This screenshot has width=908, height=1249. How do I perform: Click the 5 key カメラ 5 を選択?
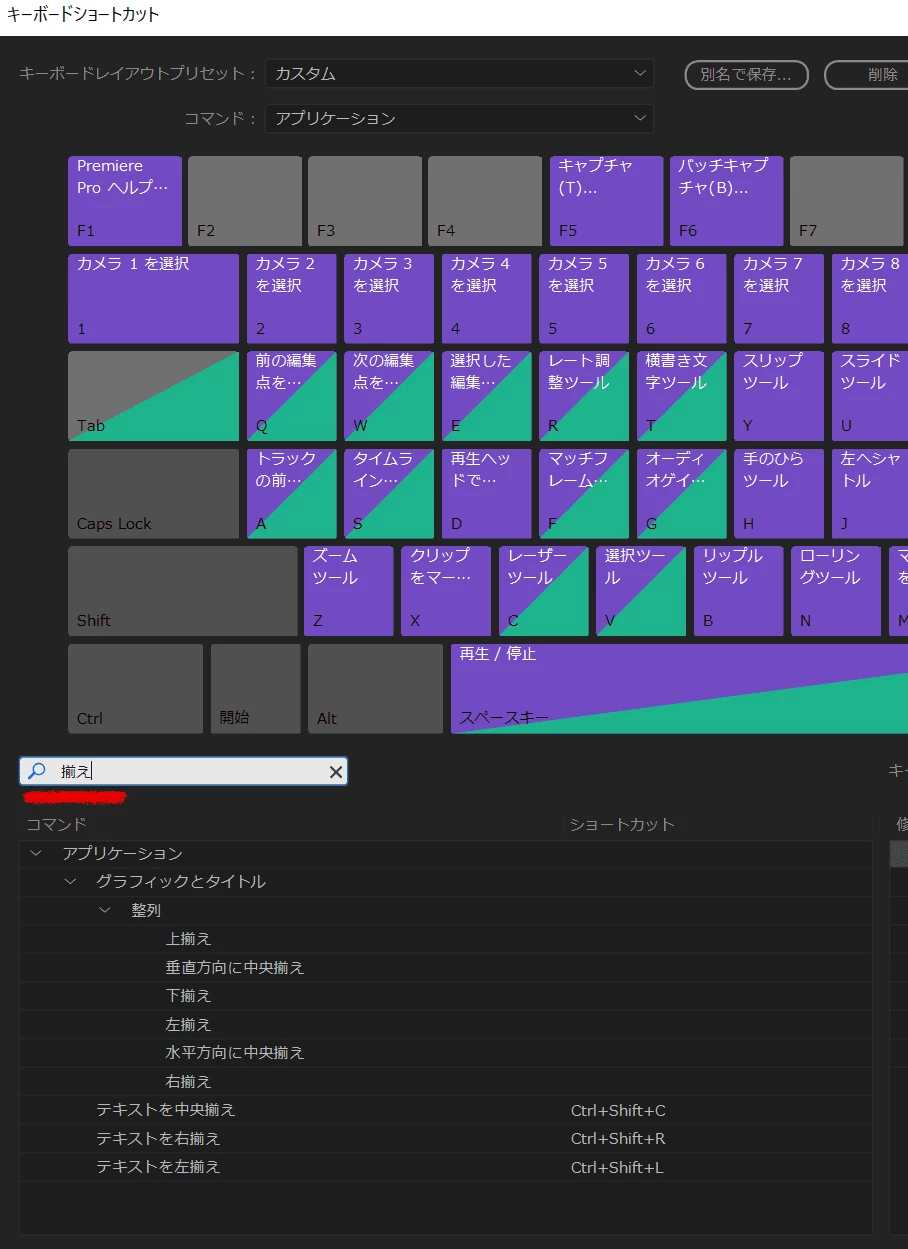(x=584, y=299)
